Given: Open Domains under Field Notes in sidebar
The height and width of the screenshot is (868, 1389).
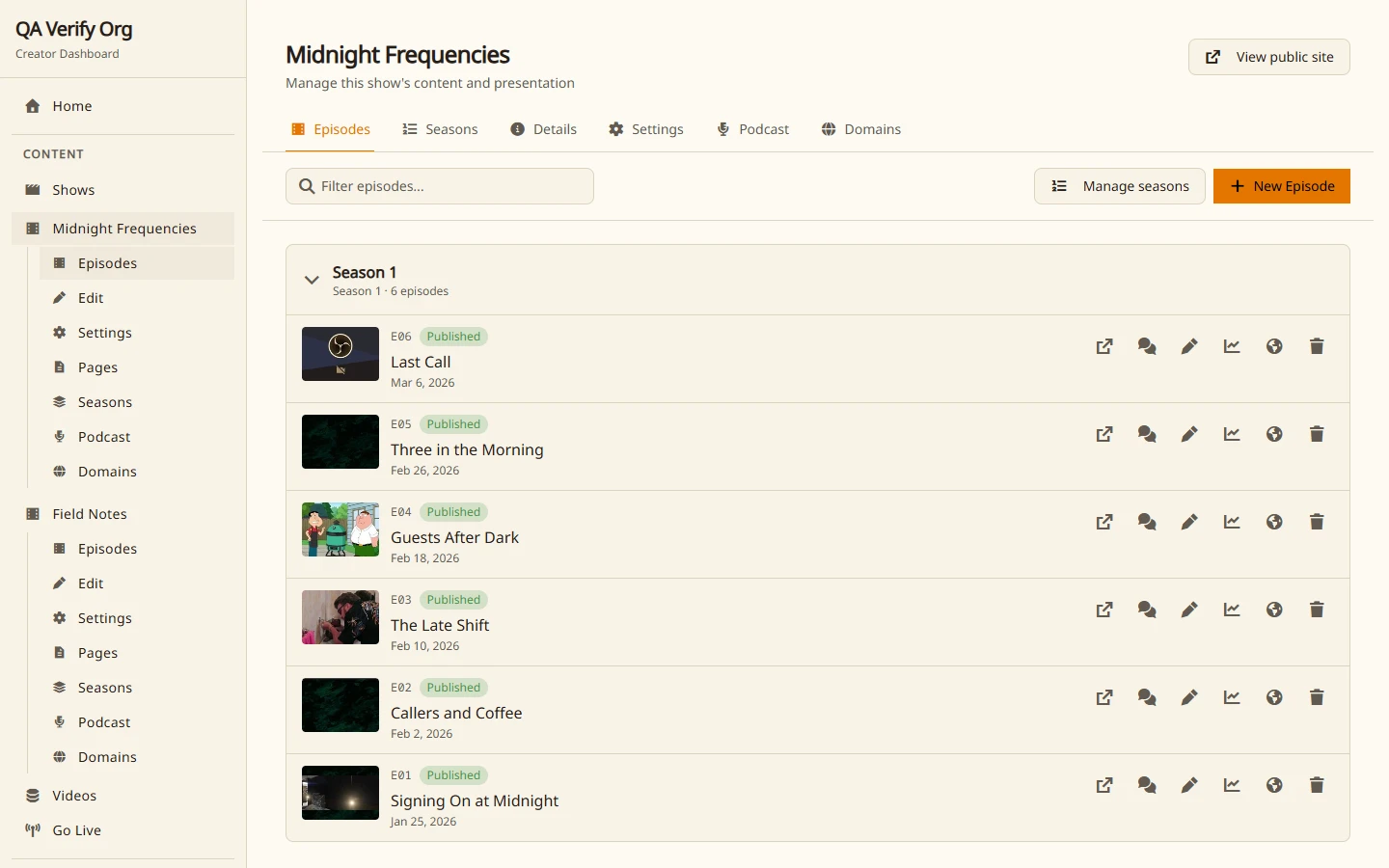Looking at the screenshot, I should click(137, 757).
